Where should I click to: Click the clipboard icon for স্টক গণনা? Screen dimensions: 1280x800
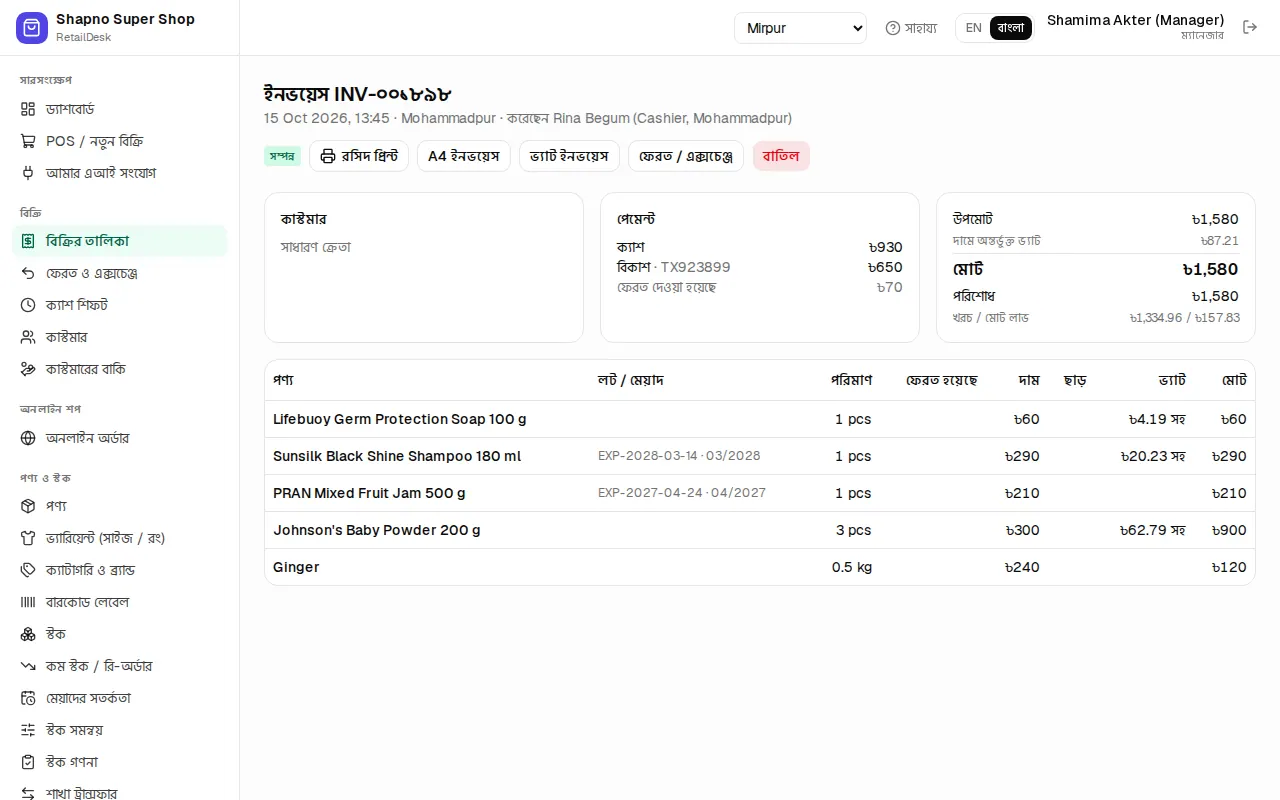(28, 762)
